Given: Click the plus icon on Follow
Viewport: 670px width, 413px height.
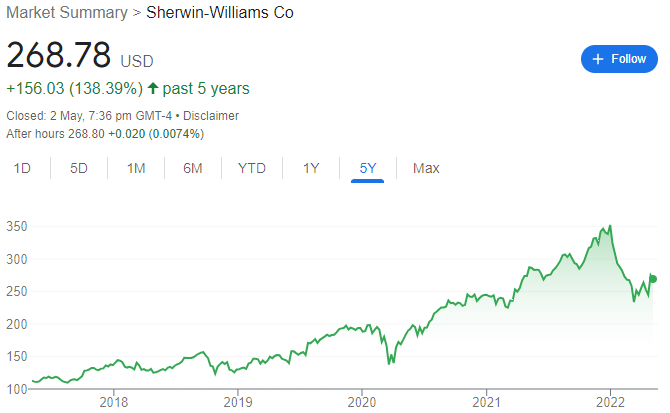Looking at the screenshot, I should 598,59.
